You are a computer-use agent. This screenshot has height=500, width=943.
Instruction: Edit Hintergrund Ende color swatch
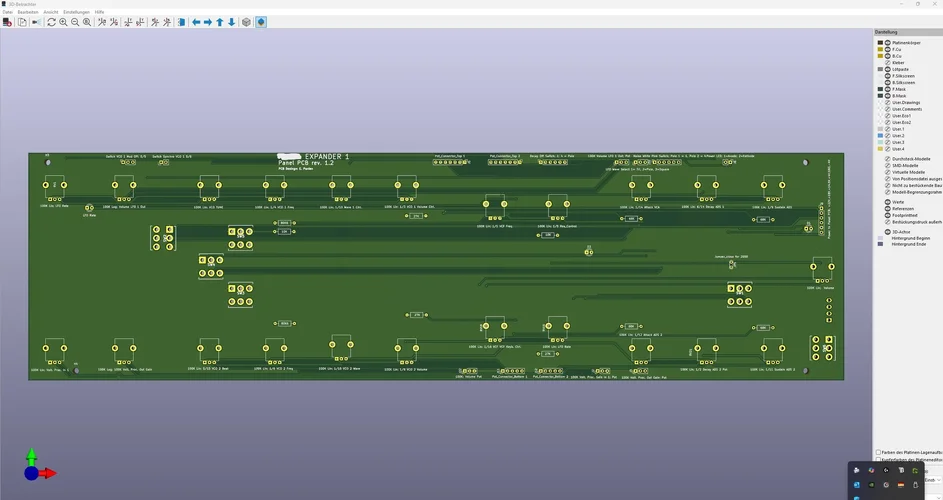880,244
